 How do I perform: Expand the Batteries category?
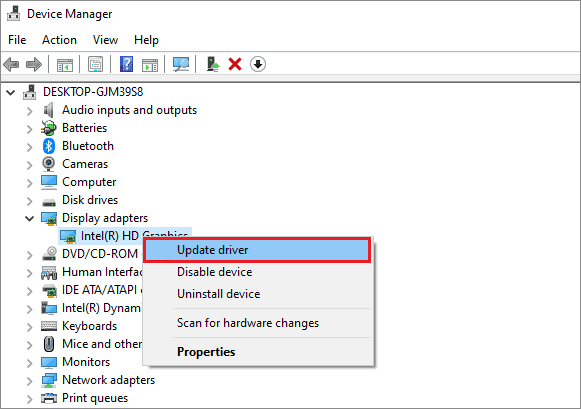click(30, 129)
